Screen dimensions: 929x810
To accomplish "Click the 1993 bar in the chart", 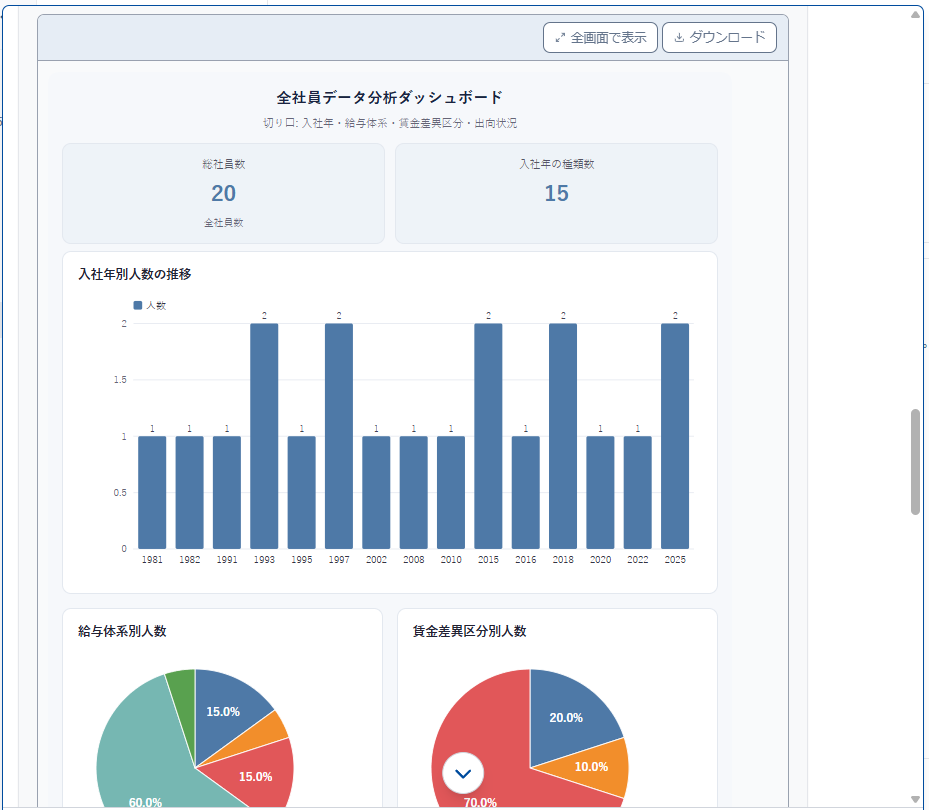I will pyautogui.click(x=264, y=436).
